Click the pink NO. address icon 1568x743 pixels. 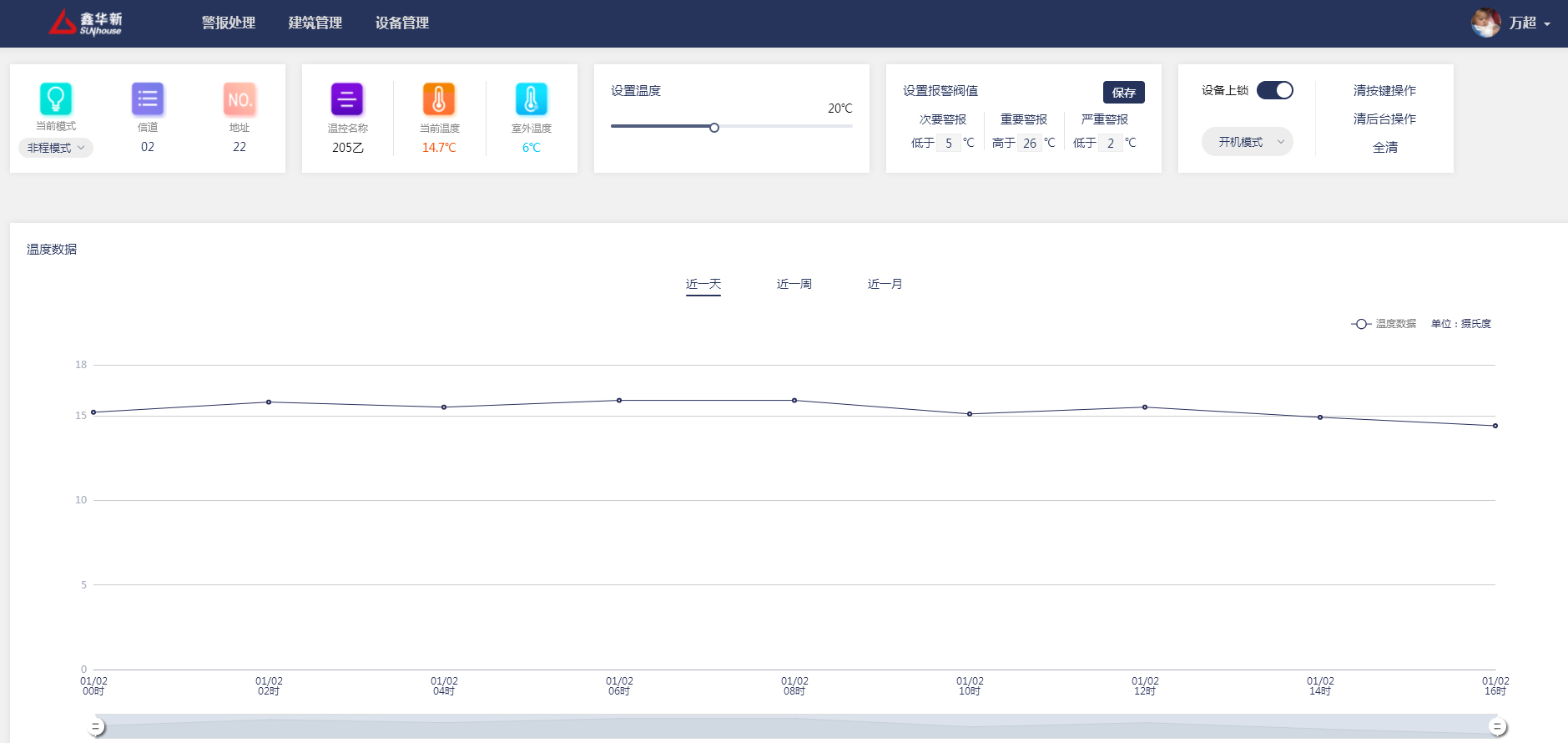pos(239,99)
